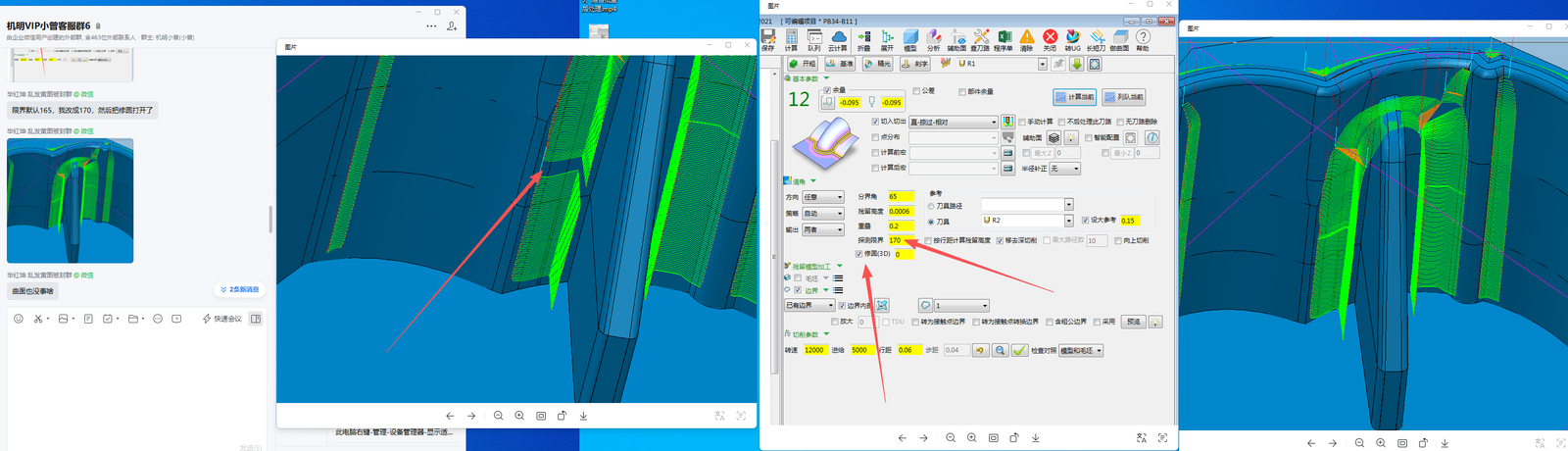
Task: Toggle the 移去深切削 checkbox
Action: [x=1000, y=240]
